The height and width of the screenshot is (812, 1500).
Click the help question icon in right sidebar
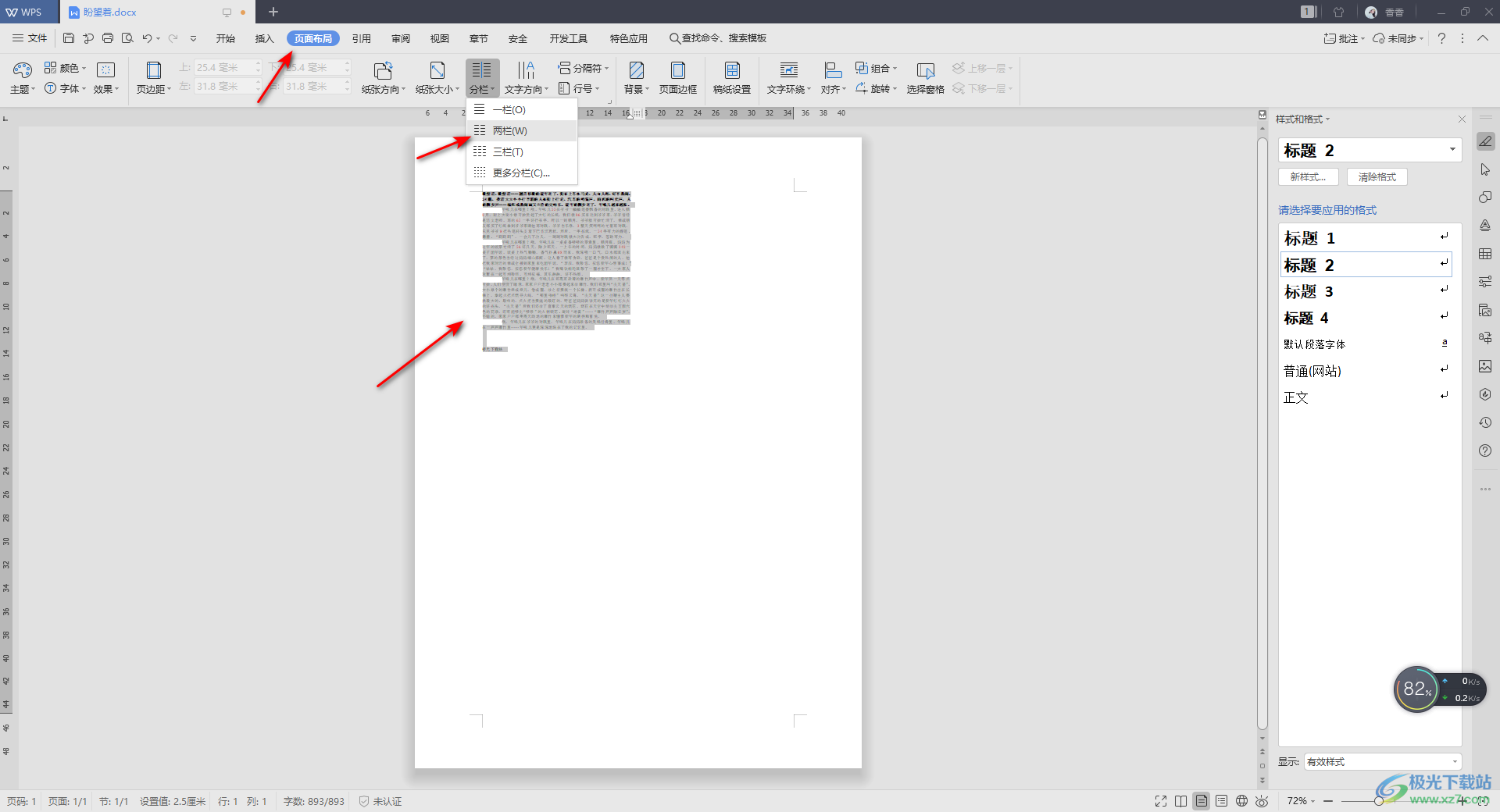[x=1485, y=451]
